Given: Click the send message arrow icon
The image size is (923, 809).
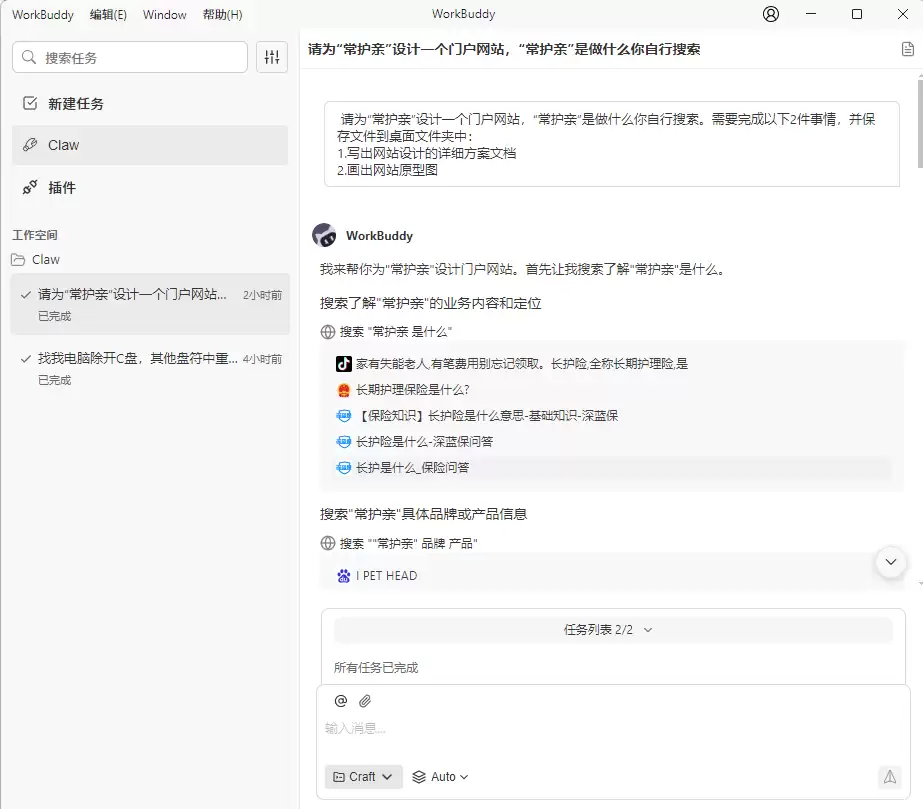Looking at the screenshot, I should [x=888, y=776].
